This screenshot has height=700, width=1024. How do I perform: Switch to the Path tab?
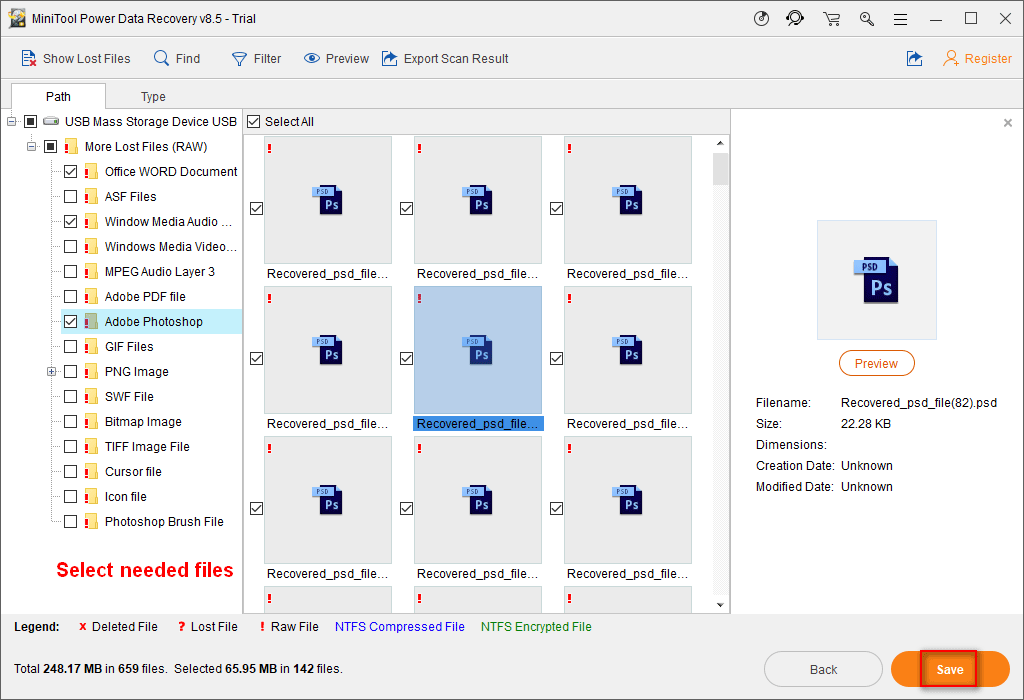click(58, 97)
